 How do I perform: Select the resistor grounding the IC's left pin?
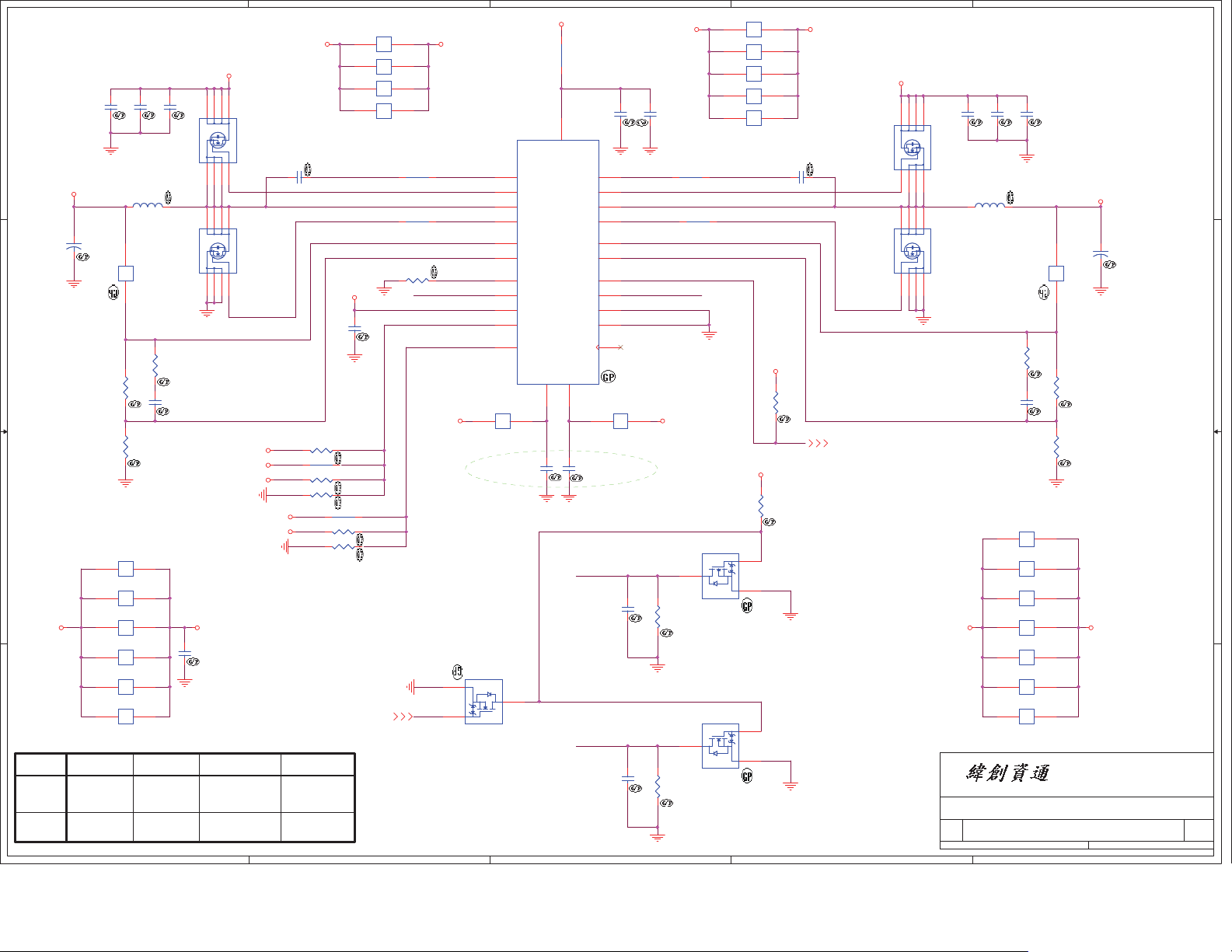click(417, 281)
